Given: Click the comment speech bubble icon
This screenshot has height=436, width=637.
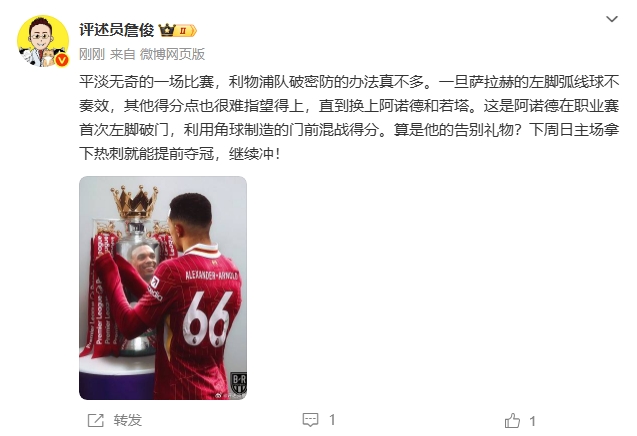Looking at the screenshot, I should pyautogui.click(x=310, y=420).
